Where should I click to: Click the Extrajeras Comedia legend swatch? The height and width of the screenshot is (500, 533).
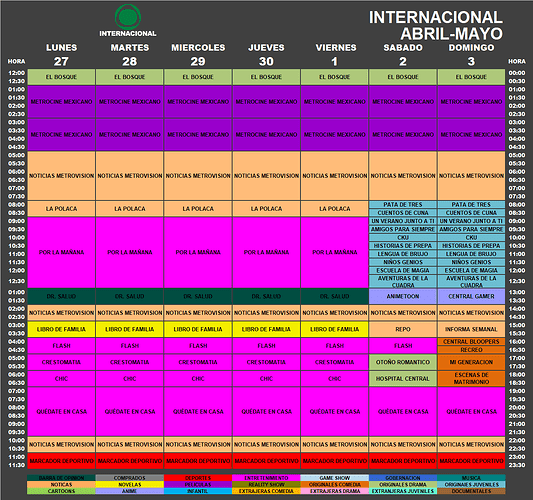pyautogui.click(x=266, y=491)
